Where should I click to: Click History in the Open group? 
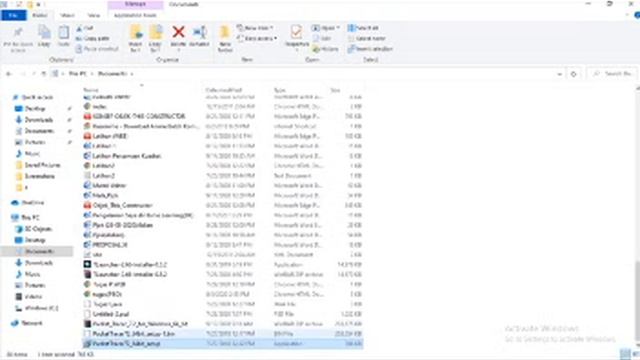point(326,49)
